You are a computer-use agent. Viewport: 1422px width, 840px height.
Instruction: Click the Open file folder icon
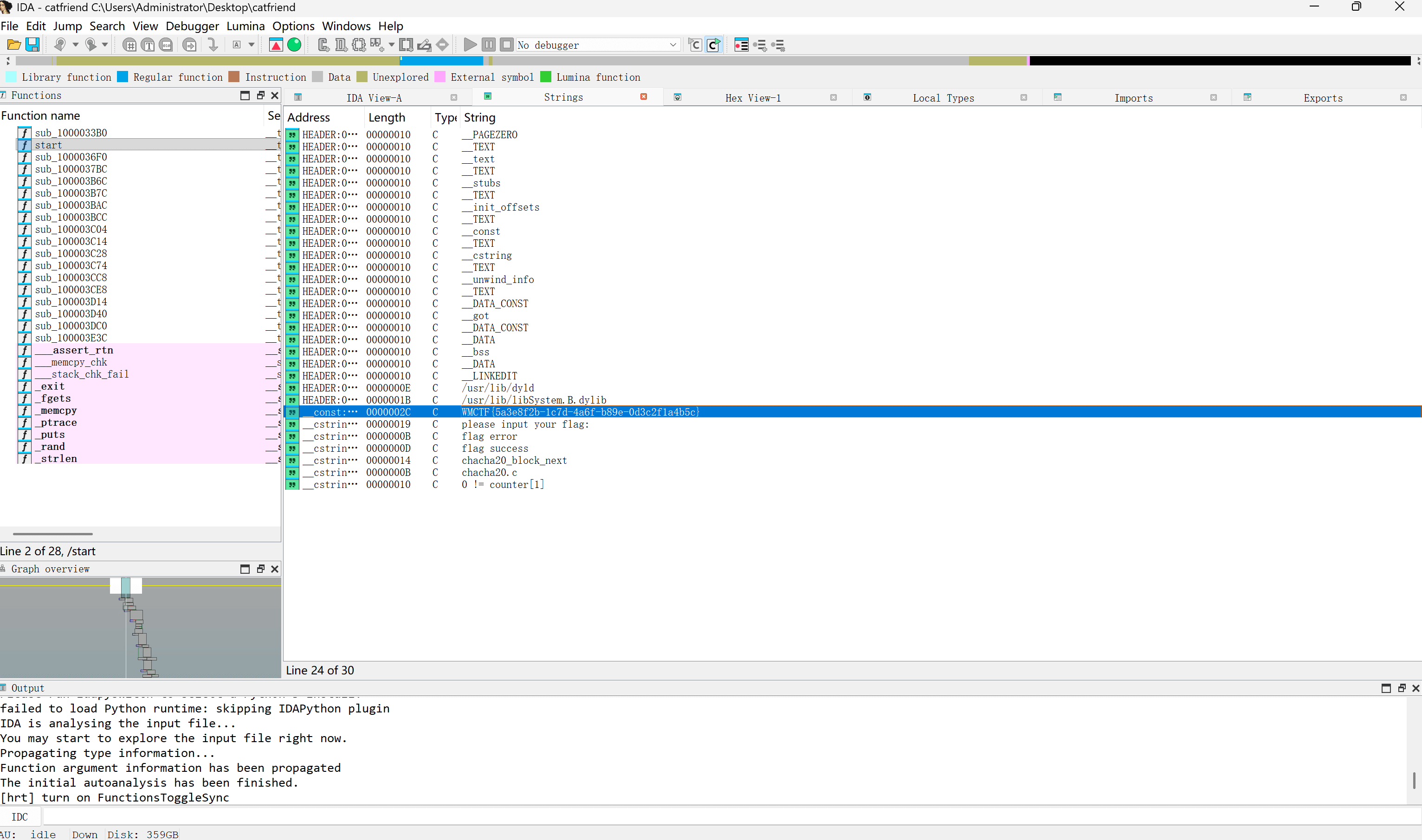(13, 45)
